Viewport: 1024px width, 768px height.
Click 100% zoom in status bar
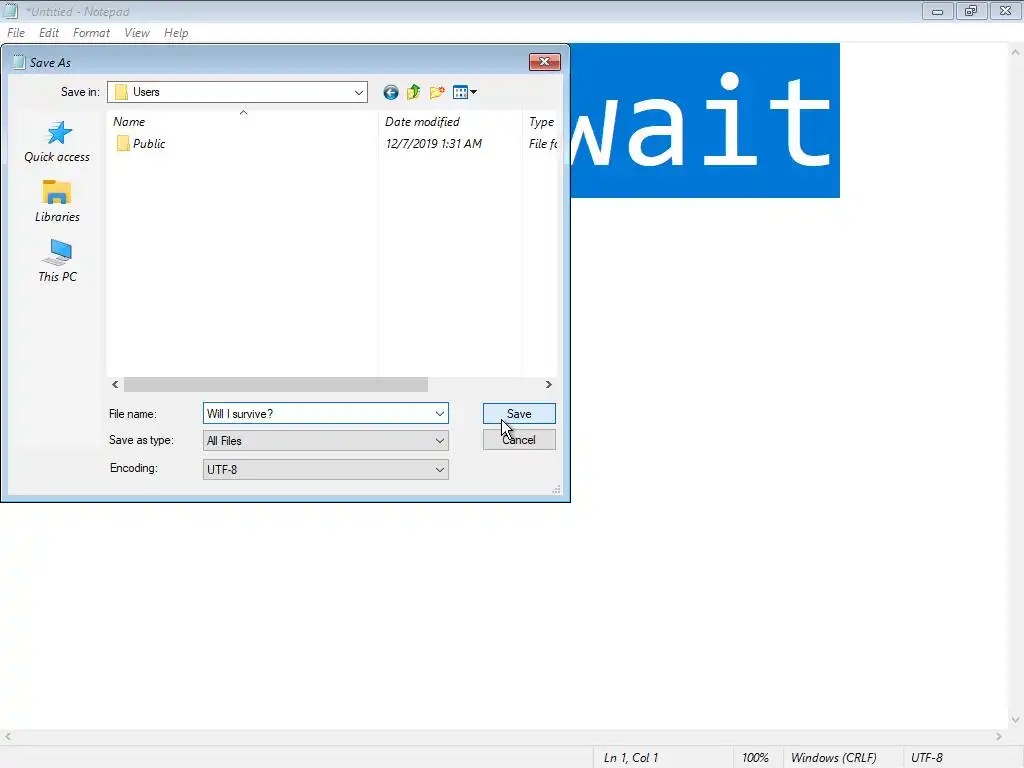pyautogui.click(x=755, y=758)
